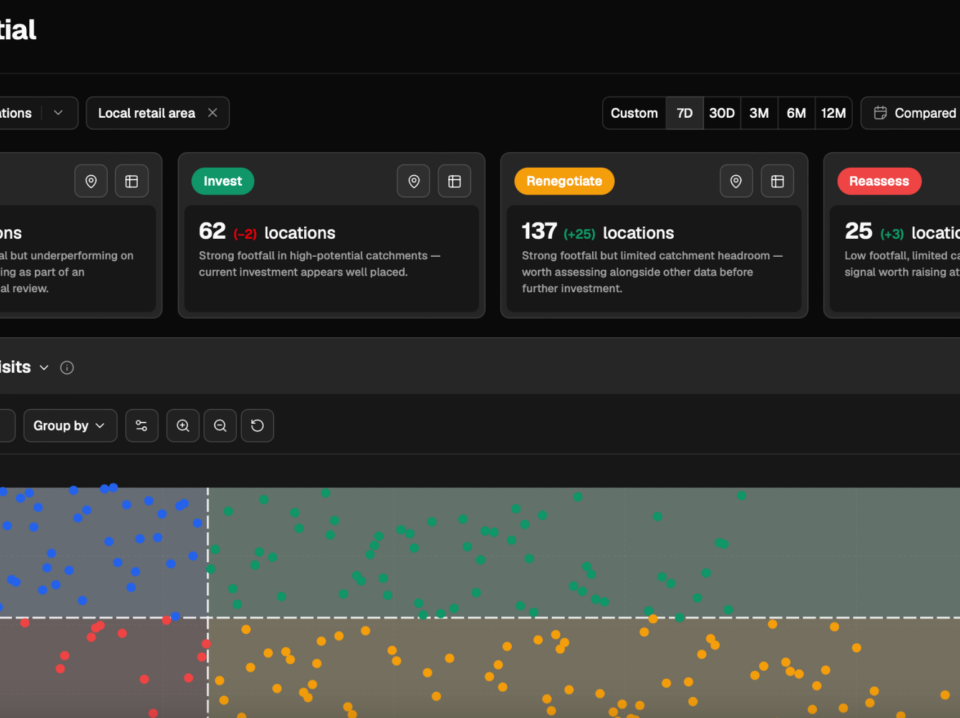960x718 pixels.
Task: Zoom in on the scatter chart
Action: (182, 425)
